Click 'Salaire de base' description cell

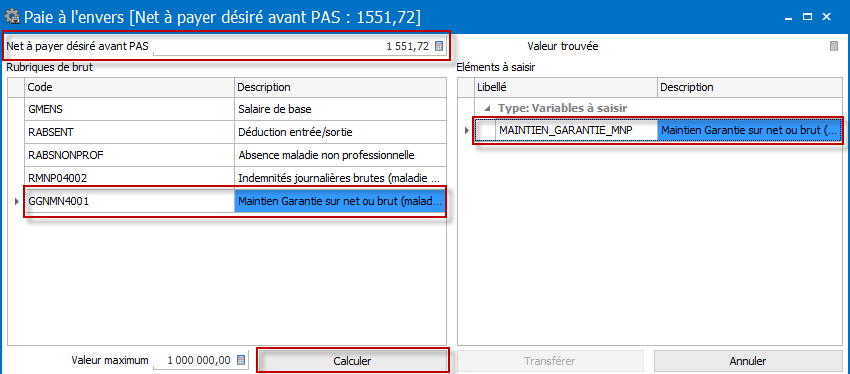(x=340, y=109)
